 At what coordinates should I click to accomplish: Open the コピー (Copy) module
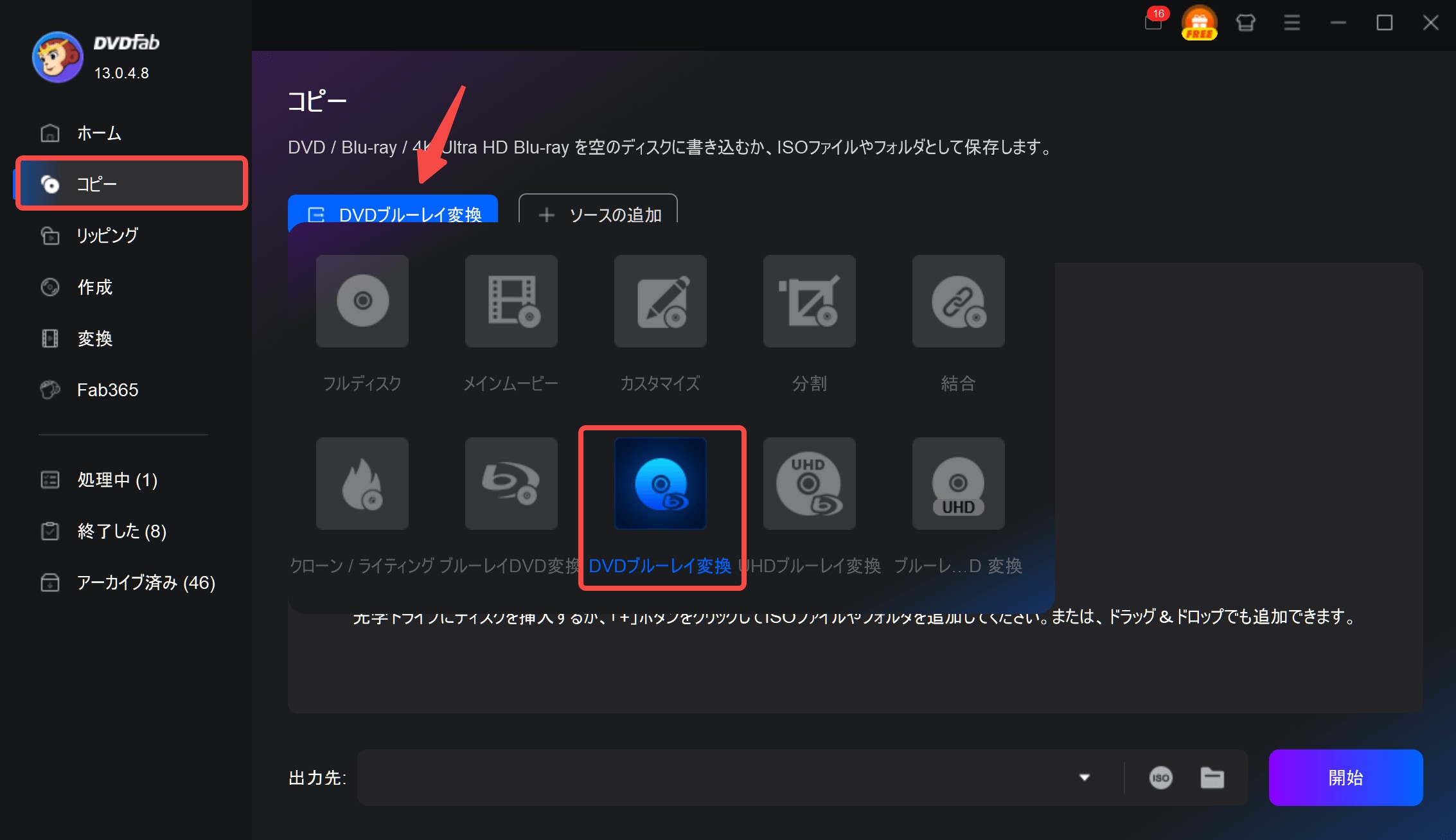[x=132, y=184]
